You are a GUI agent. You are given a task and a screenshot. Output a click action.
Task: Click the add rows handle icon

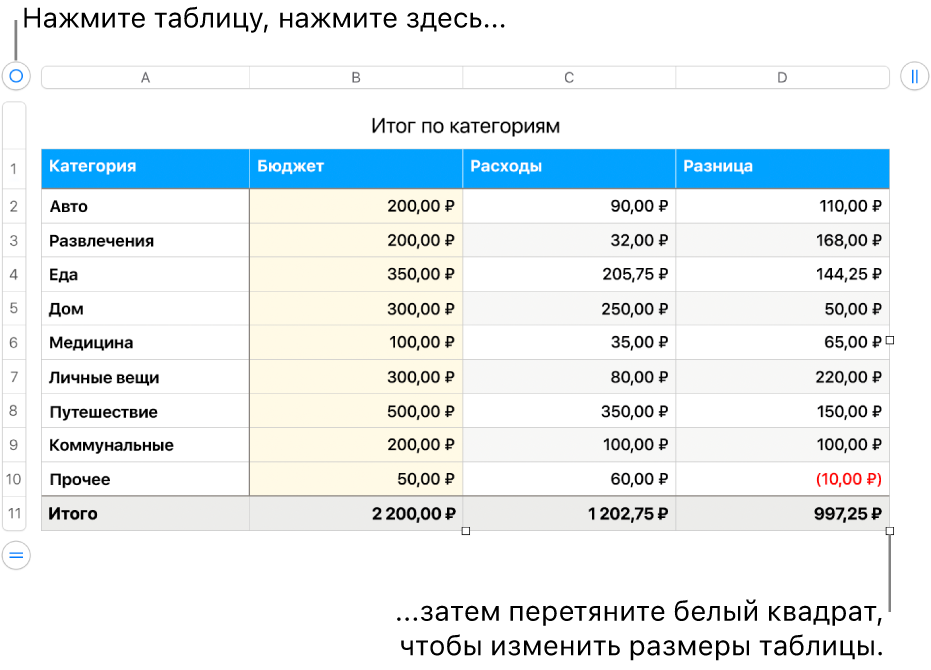coord(16,555)
